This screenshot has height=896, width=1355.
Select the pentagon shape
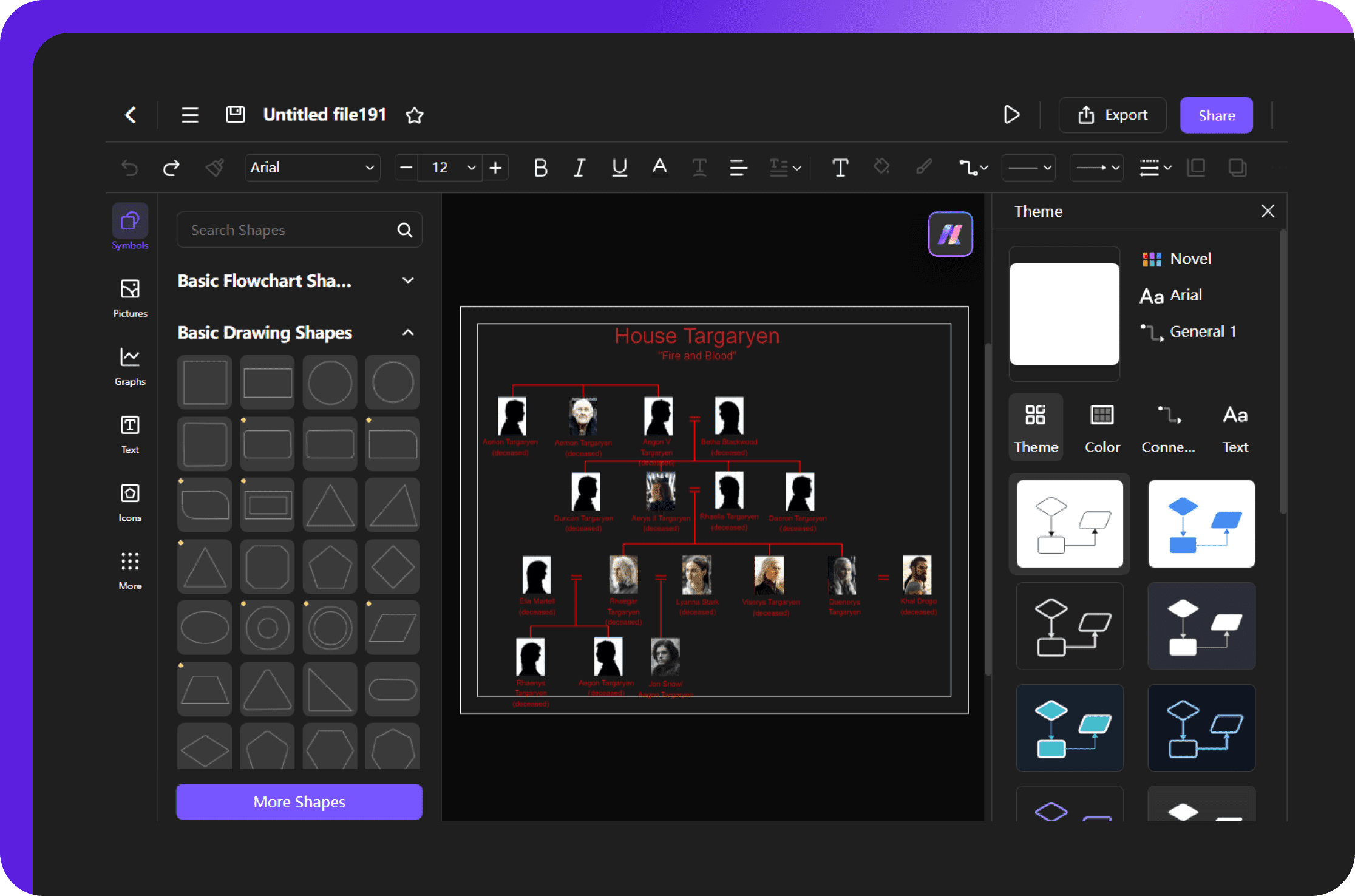coord(330,566)
